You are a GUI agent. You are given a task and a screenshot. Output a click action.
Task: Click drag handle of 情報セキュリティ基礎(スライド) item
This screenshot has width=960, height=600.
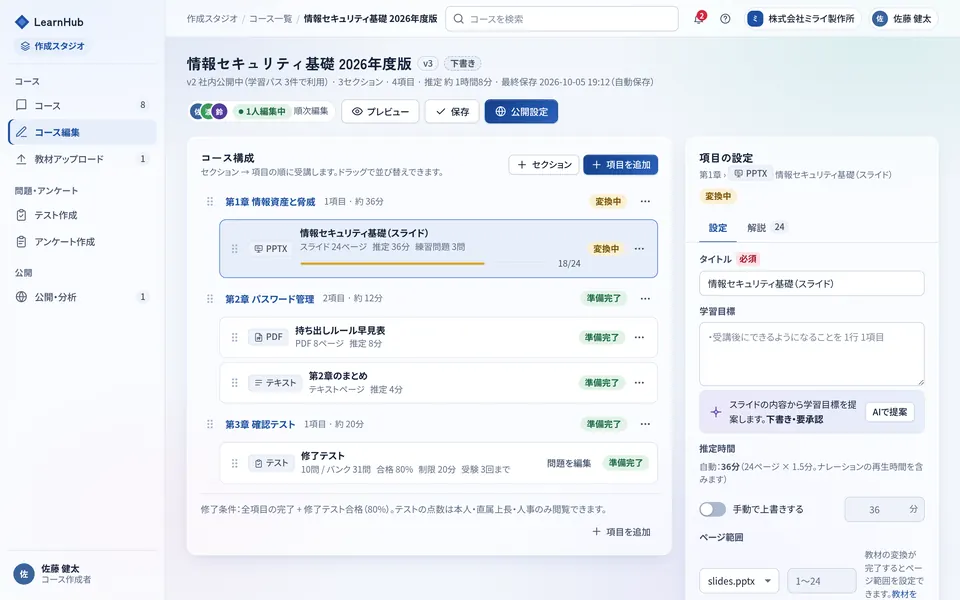pyautogui.click(x=234, y=249)
